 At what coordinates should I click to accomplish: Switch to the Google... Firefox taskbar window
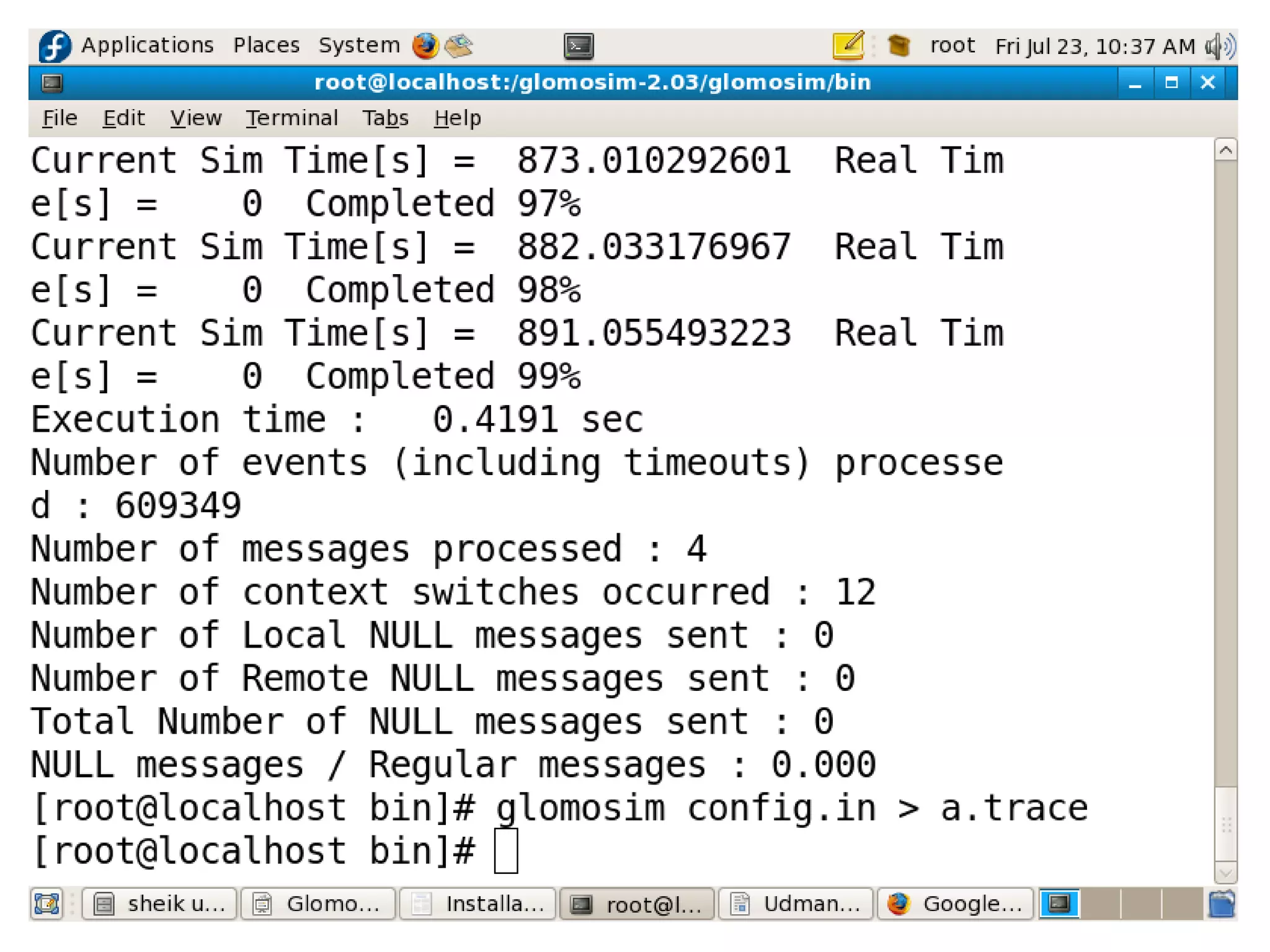point(955,904)
